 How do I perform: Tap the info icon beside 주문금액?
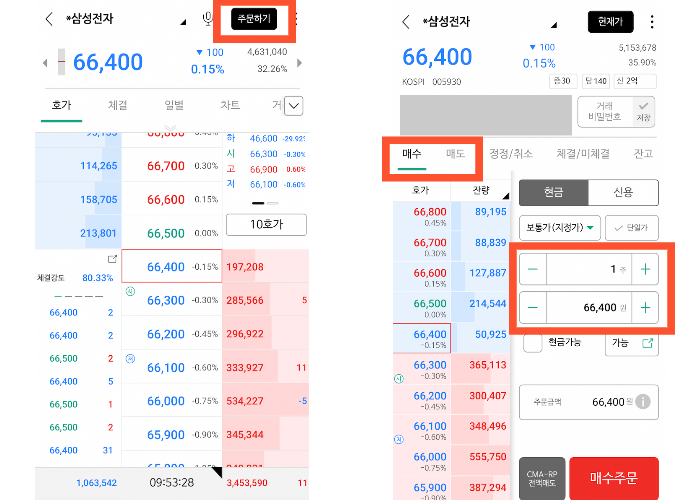tap(643, 402)
